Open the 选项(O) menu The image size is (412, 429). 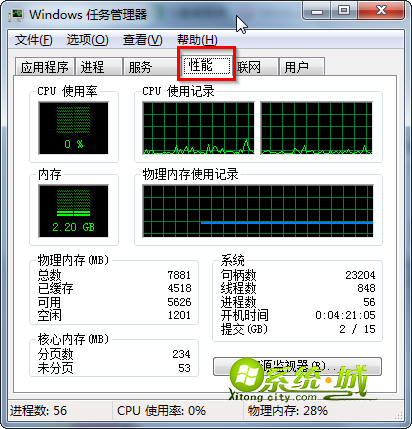pos(87,40)
